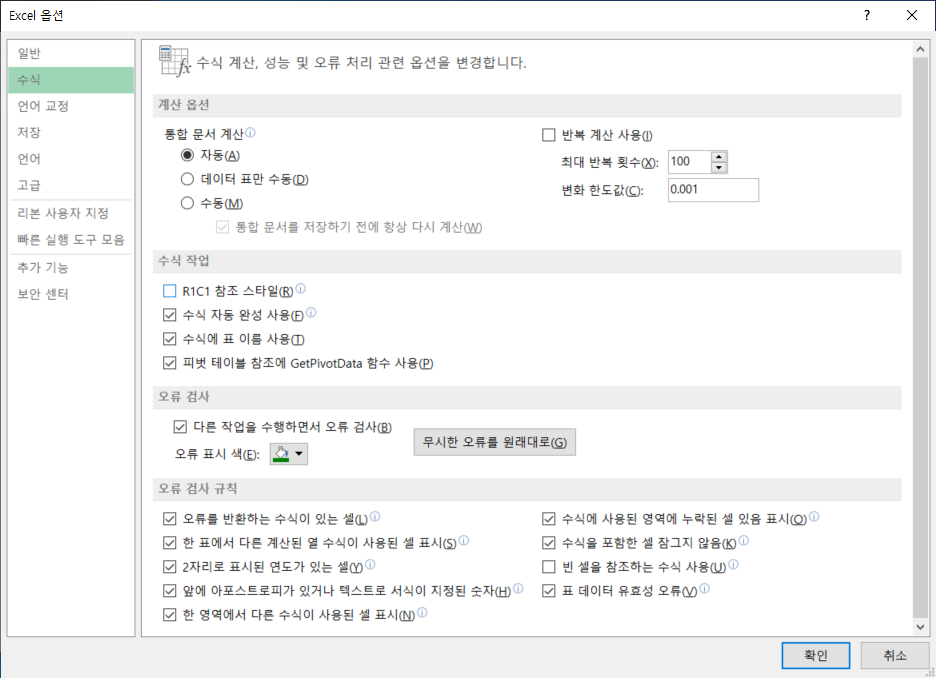Open 추가 기능 category

(x=71, y=267)
